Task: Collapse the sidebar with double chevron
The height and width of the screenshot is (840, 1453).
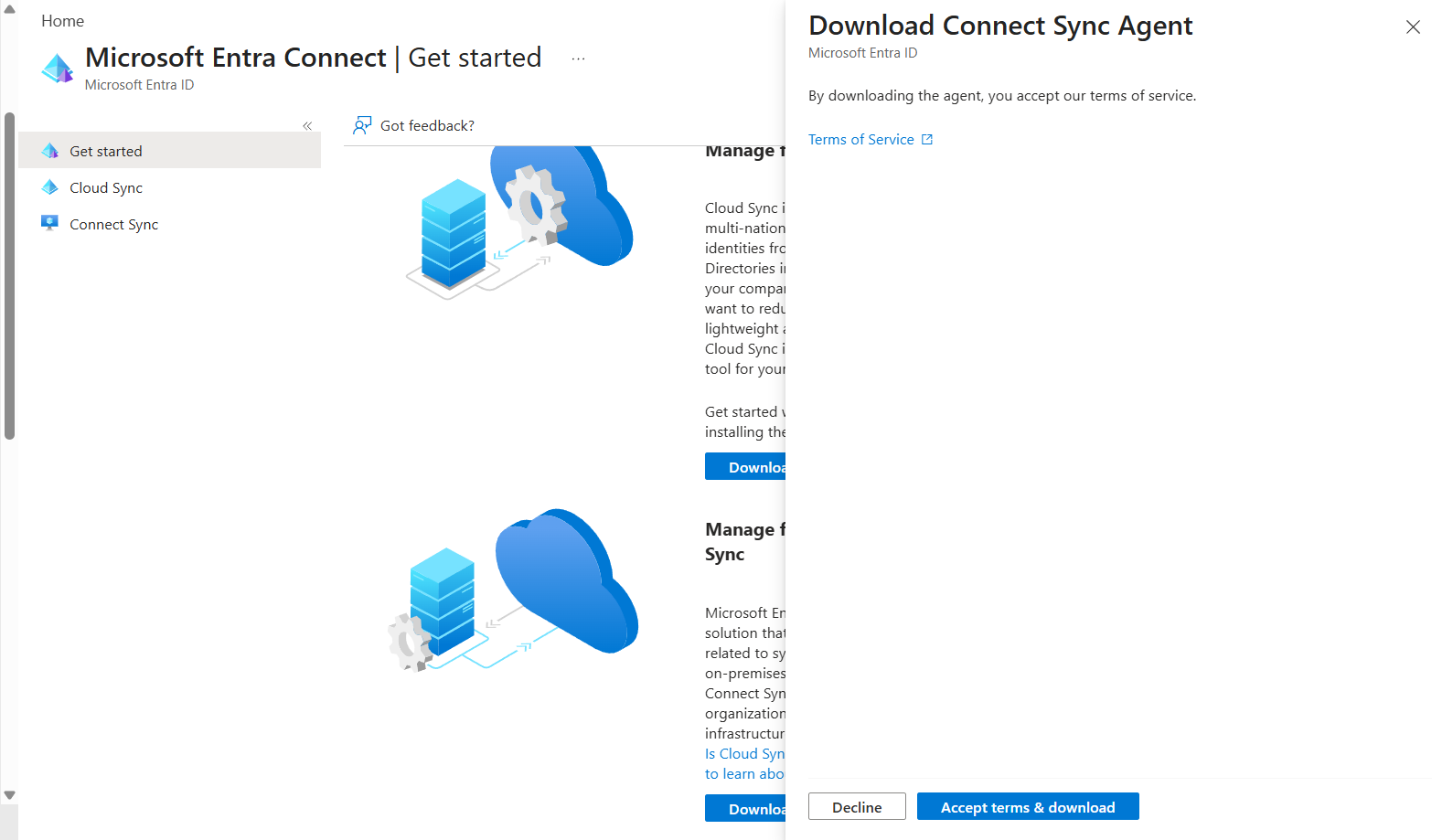Action: pyautogui.click(x=307, y=126)
